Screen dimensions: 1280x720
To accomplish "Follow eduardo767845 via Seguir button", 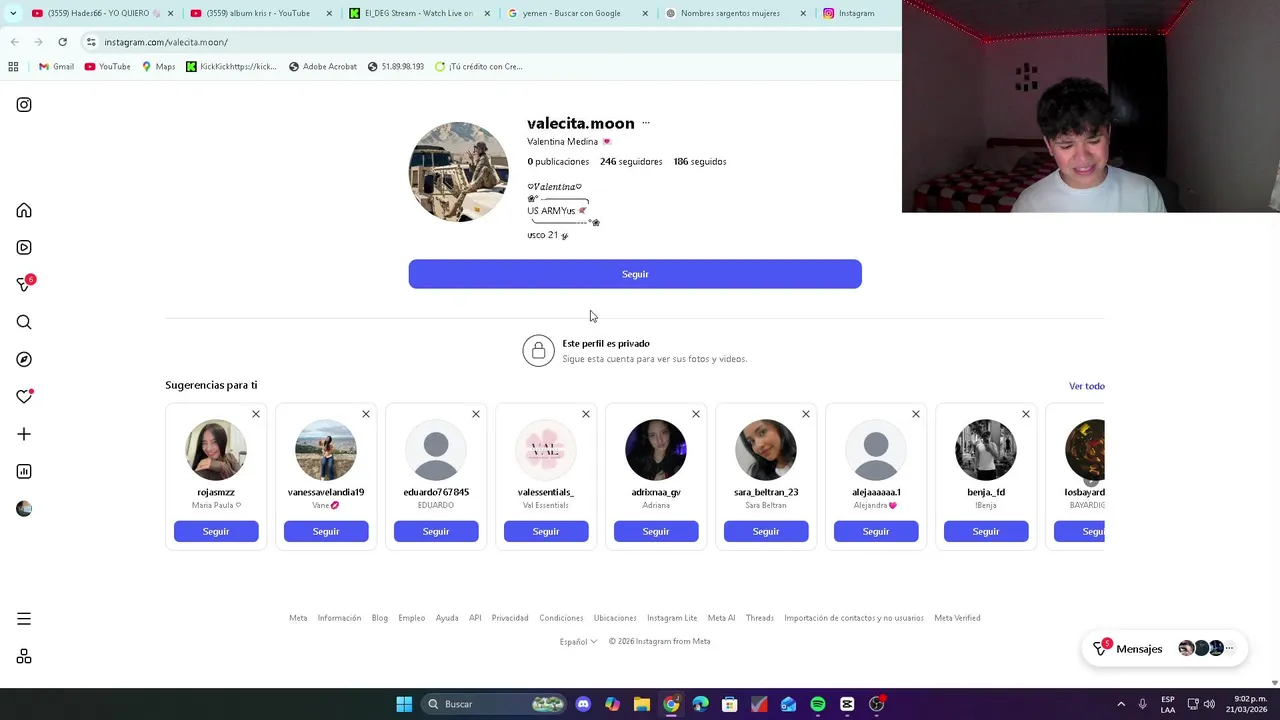I will point(436,532).
